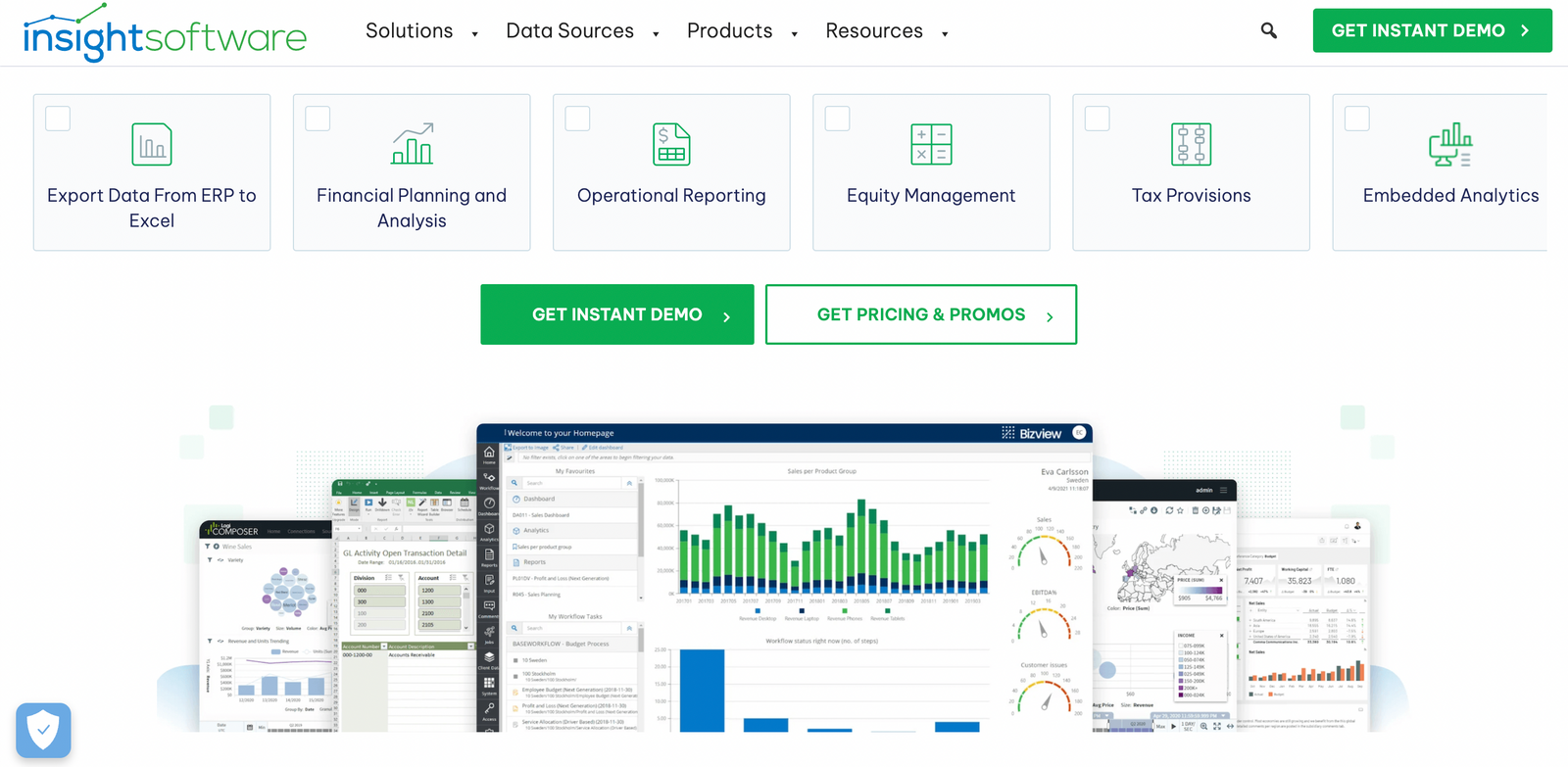This screenshot has width=1568, height=767.
Task: Click the Export Data From ERP chart icon
Action: tap(152, 145)
